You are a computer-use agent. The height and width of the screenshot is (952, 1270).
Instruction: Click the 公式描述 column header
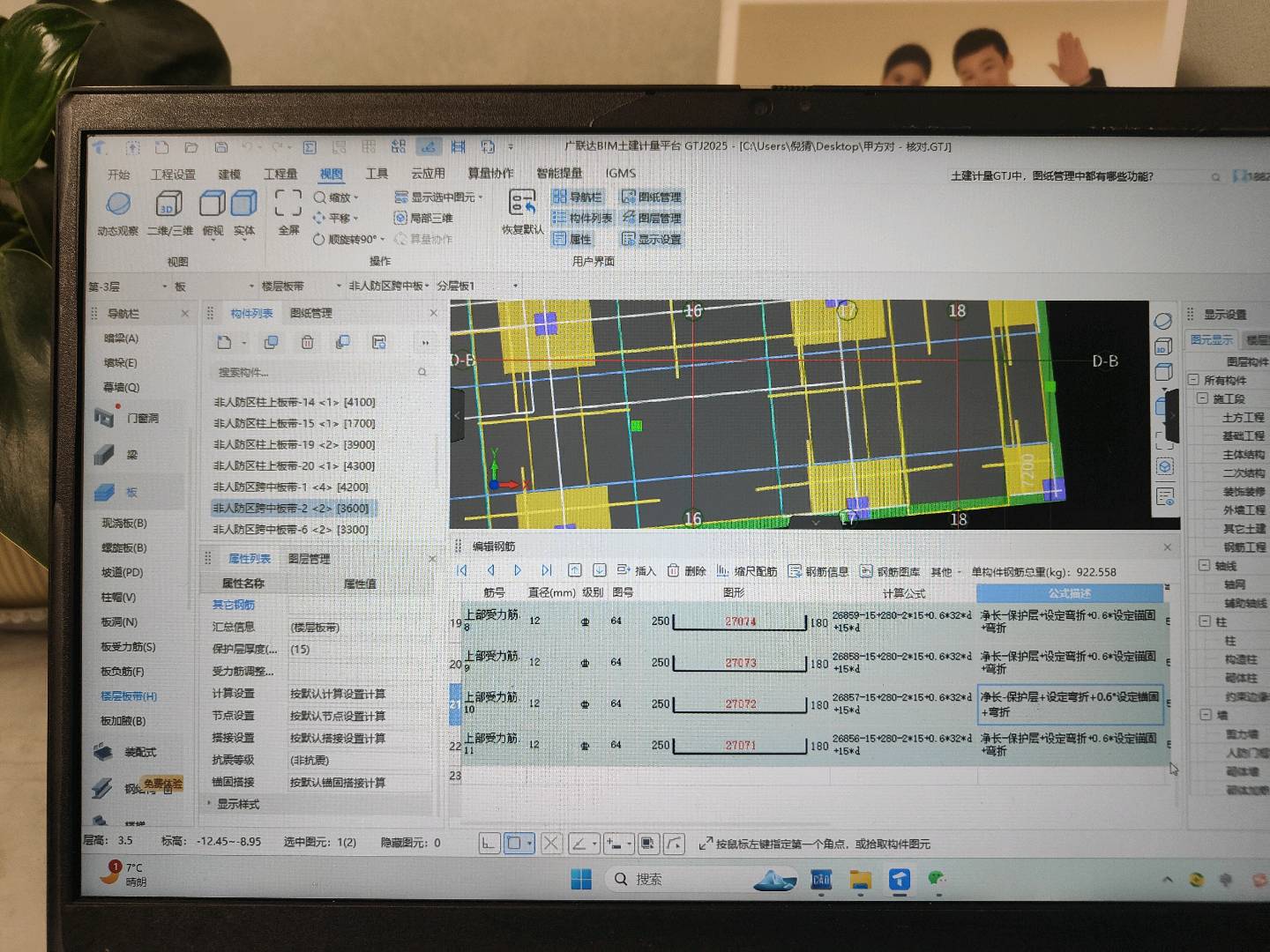[1070, 593]
